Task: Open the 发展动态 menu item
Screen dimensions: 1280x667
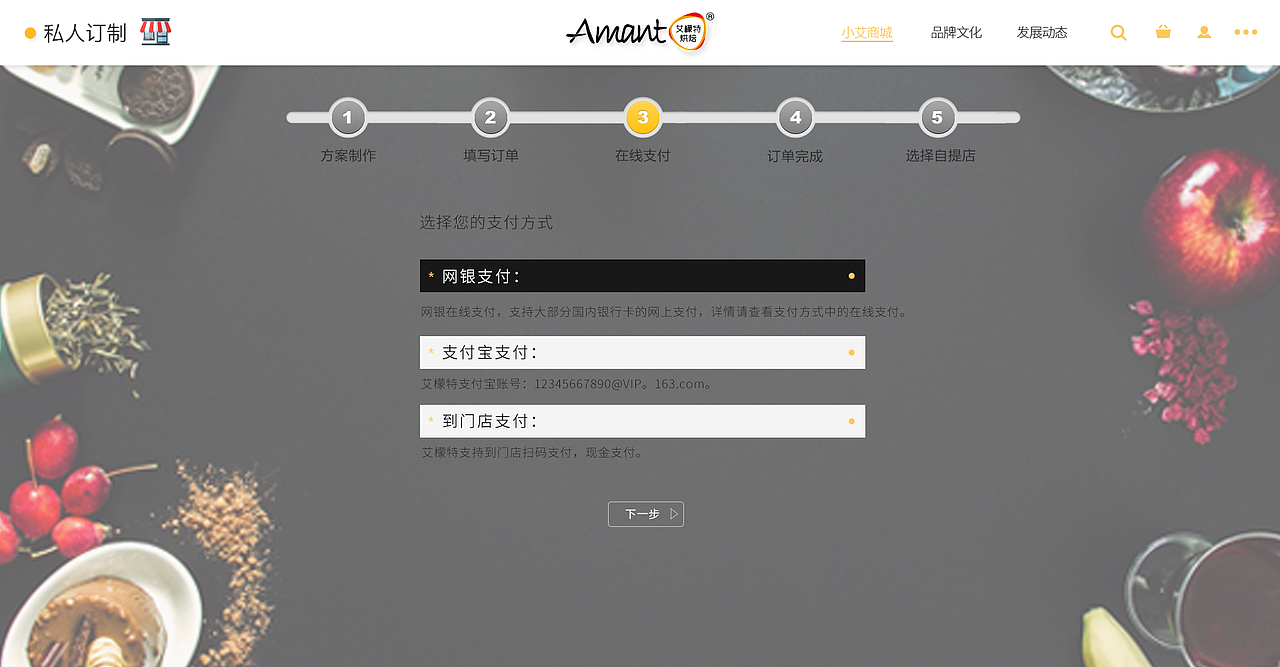Action: (1041, 32)
